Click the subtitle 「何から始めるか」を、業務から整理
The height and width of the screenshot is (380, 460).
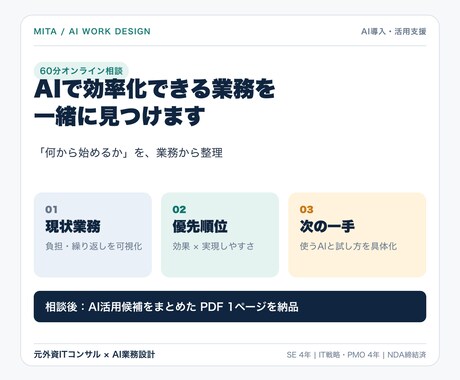tap(130, 153)
